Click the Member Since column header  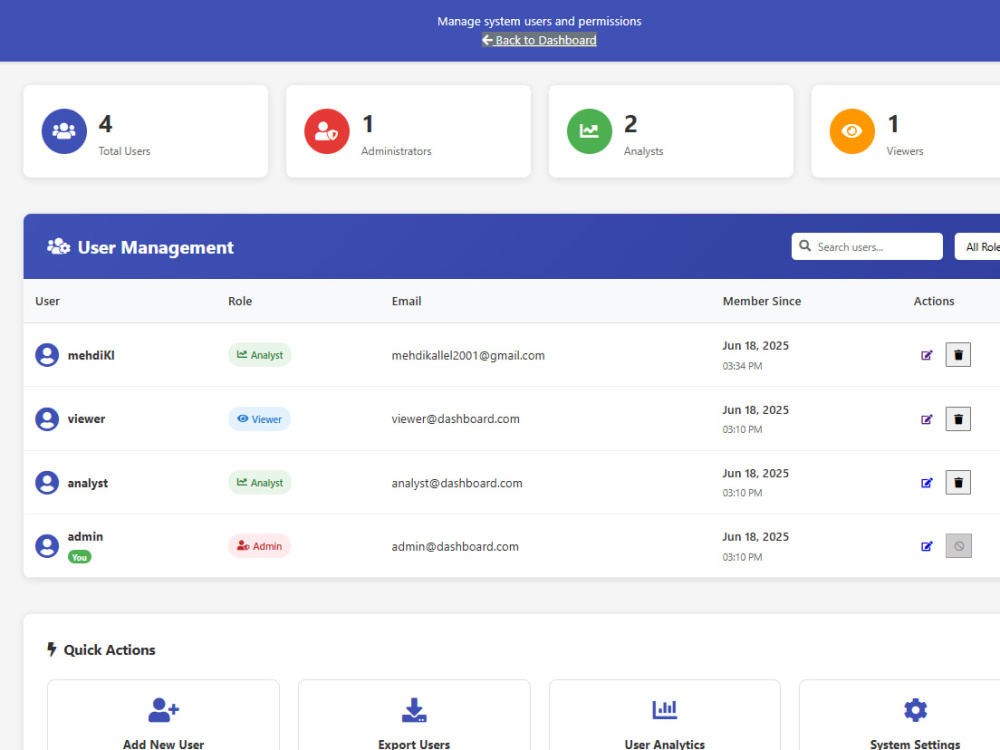tap(761, 301)
